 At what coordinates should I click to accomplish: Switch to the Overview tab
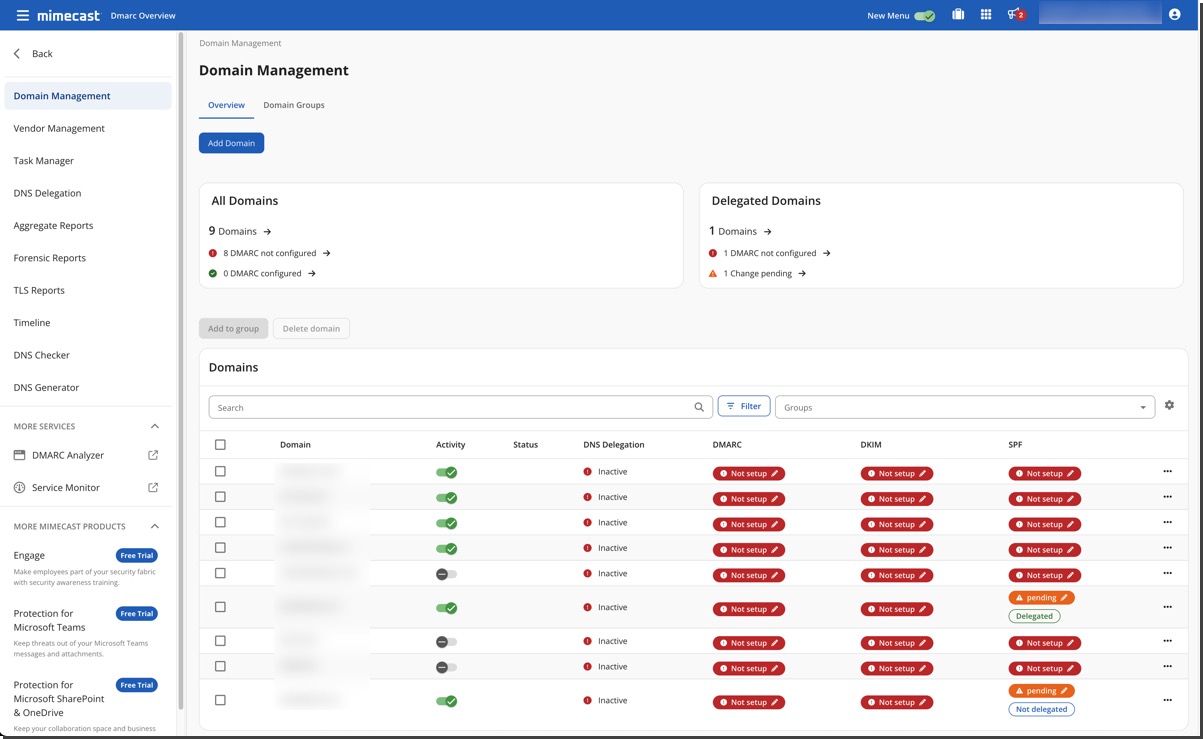[x=226, y=105]
